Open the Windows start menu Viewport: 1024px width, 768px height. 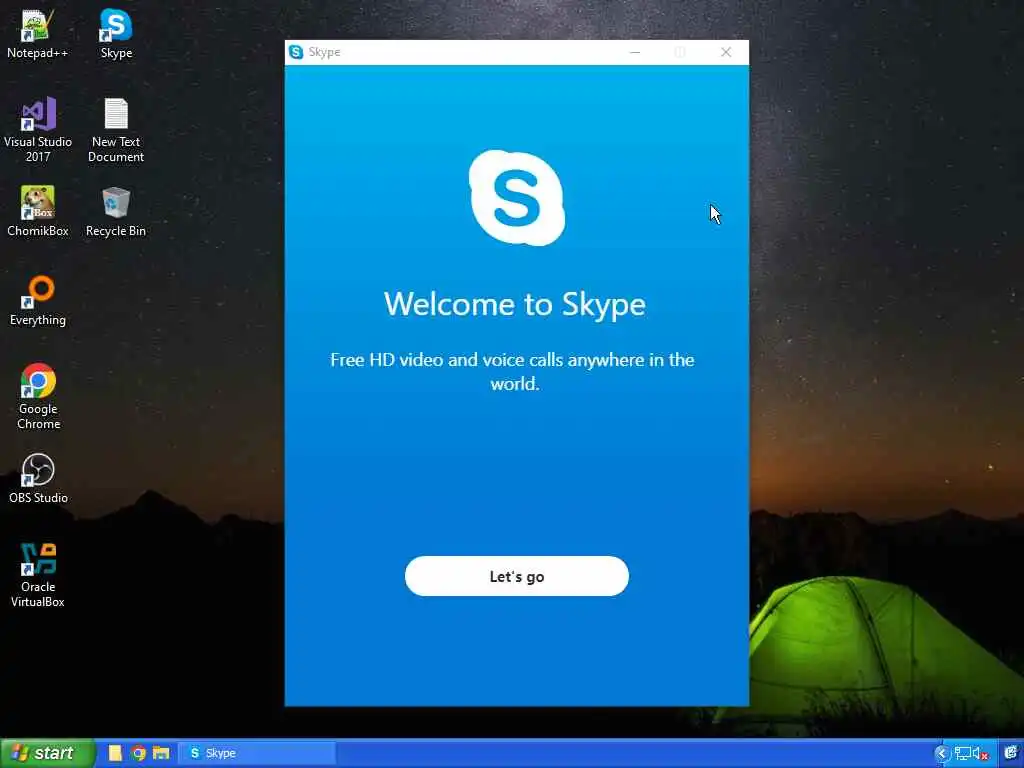point(48,753)
